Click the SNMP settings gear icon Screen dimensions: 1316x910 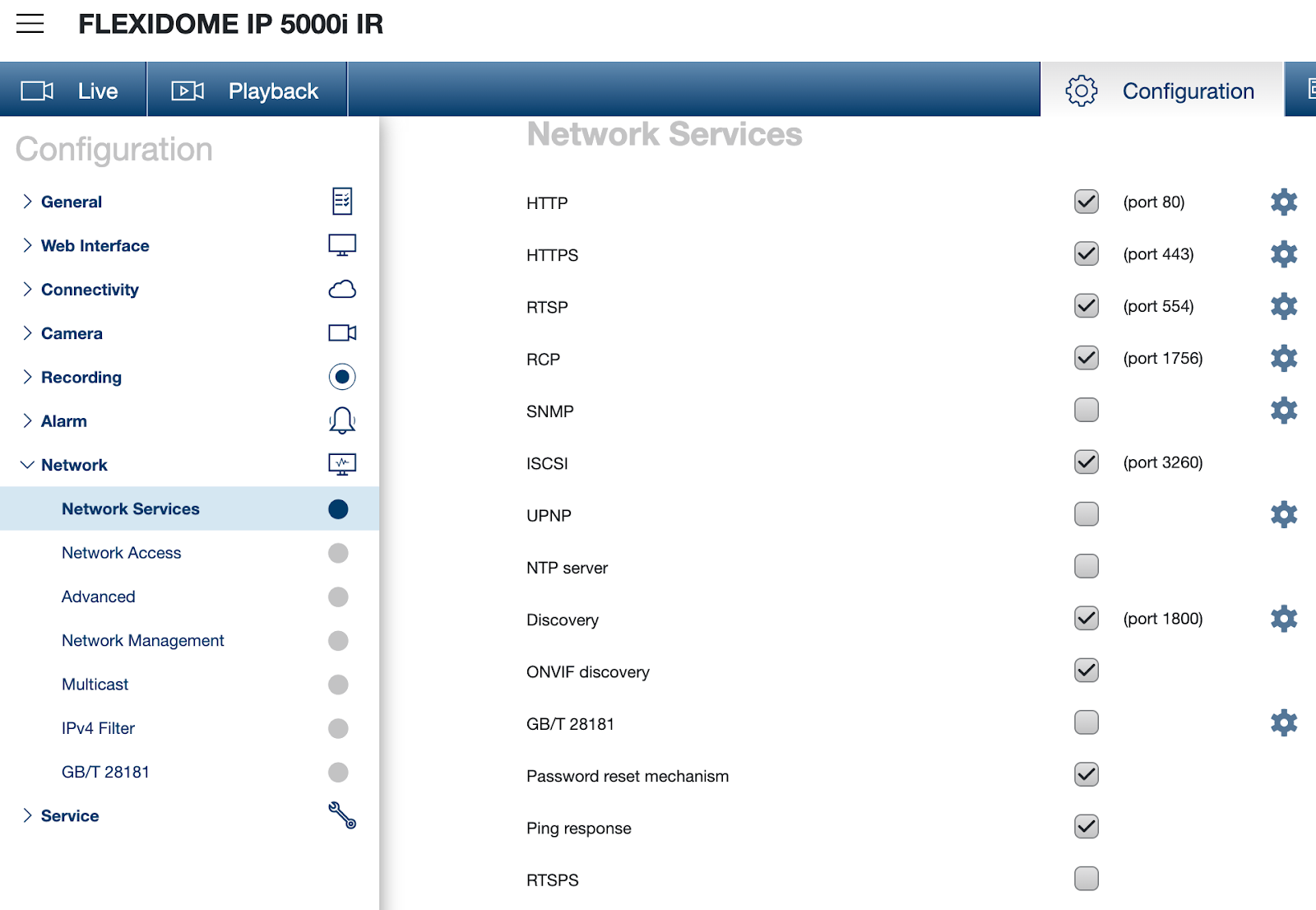(1283, 410)
